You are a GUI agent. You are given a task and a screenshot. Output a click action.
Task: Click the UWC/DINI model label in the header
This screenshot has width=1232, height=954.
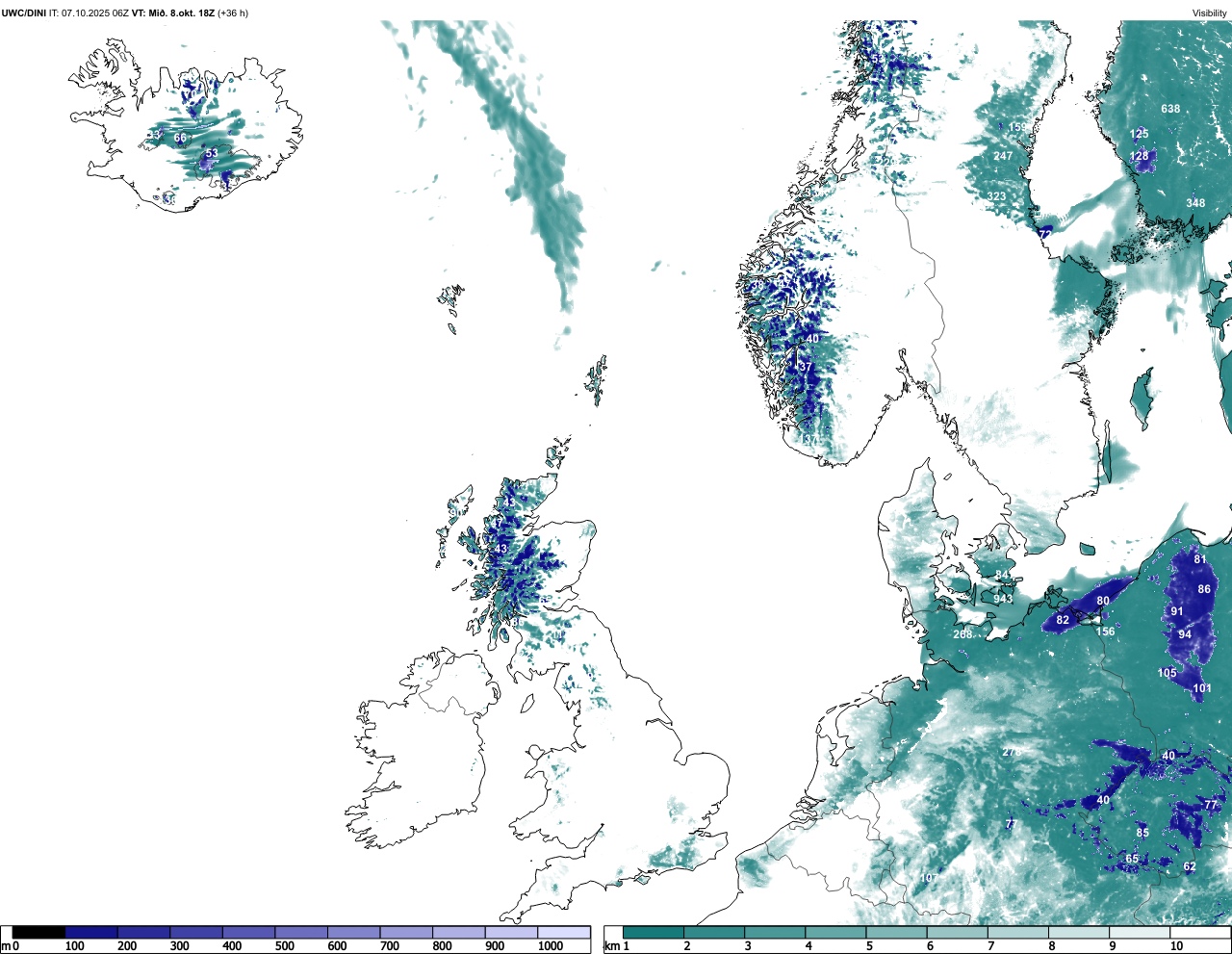click(x=24, y=13)
